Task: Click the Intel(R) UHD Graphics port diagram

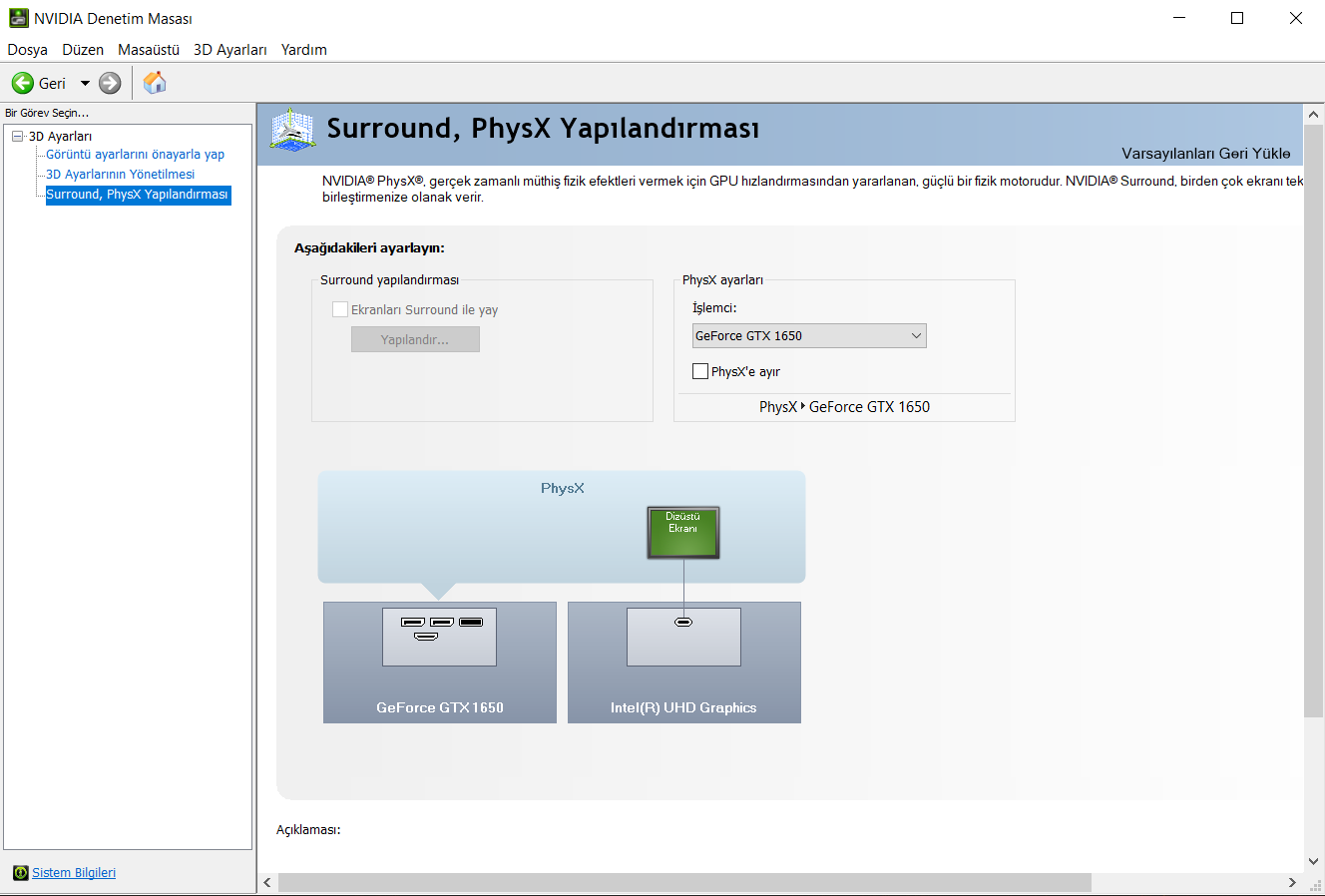Action: click(x=683, y=637)
